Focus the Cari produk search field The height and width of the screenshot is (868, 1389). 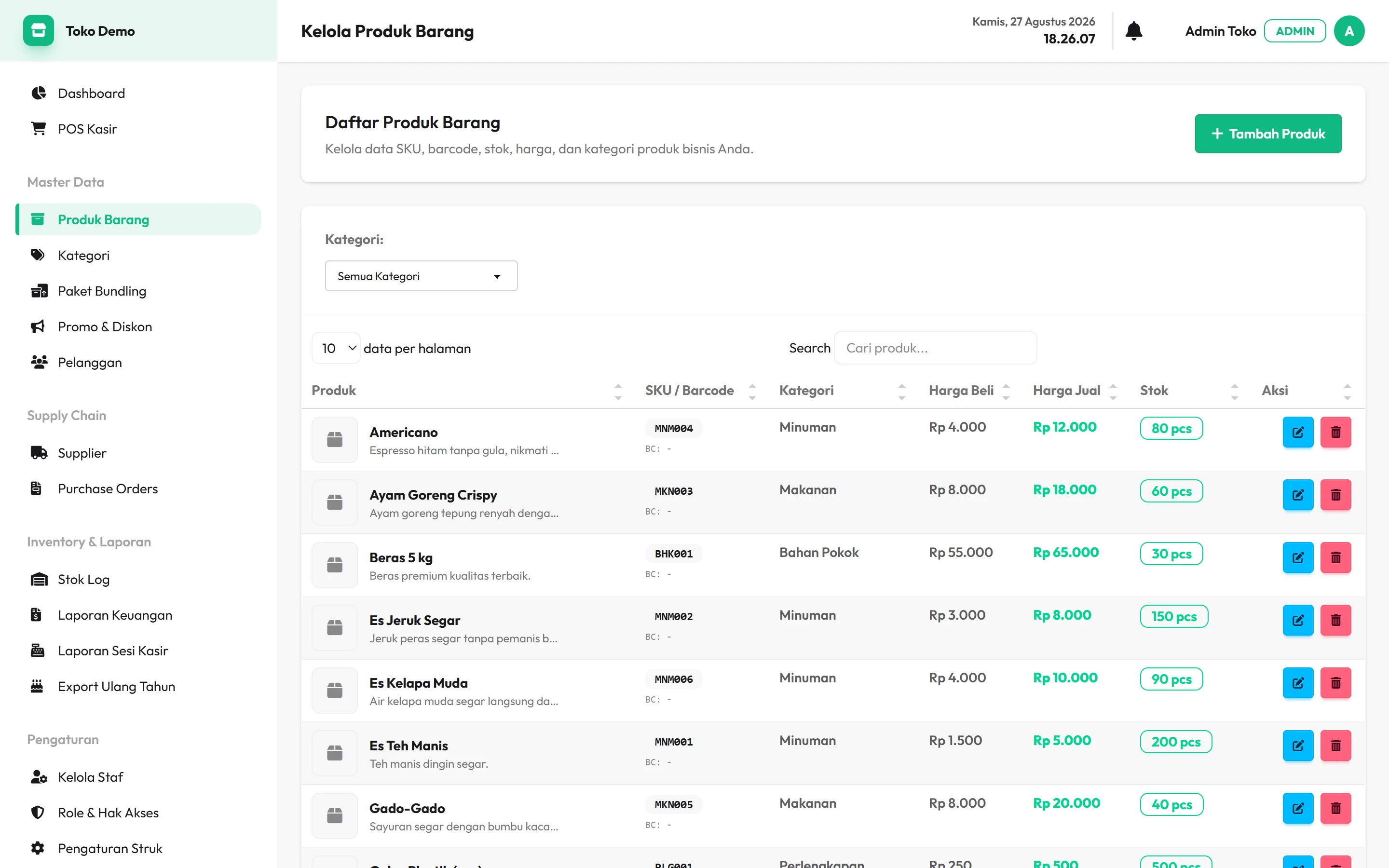tap(935, 348)
